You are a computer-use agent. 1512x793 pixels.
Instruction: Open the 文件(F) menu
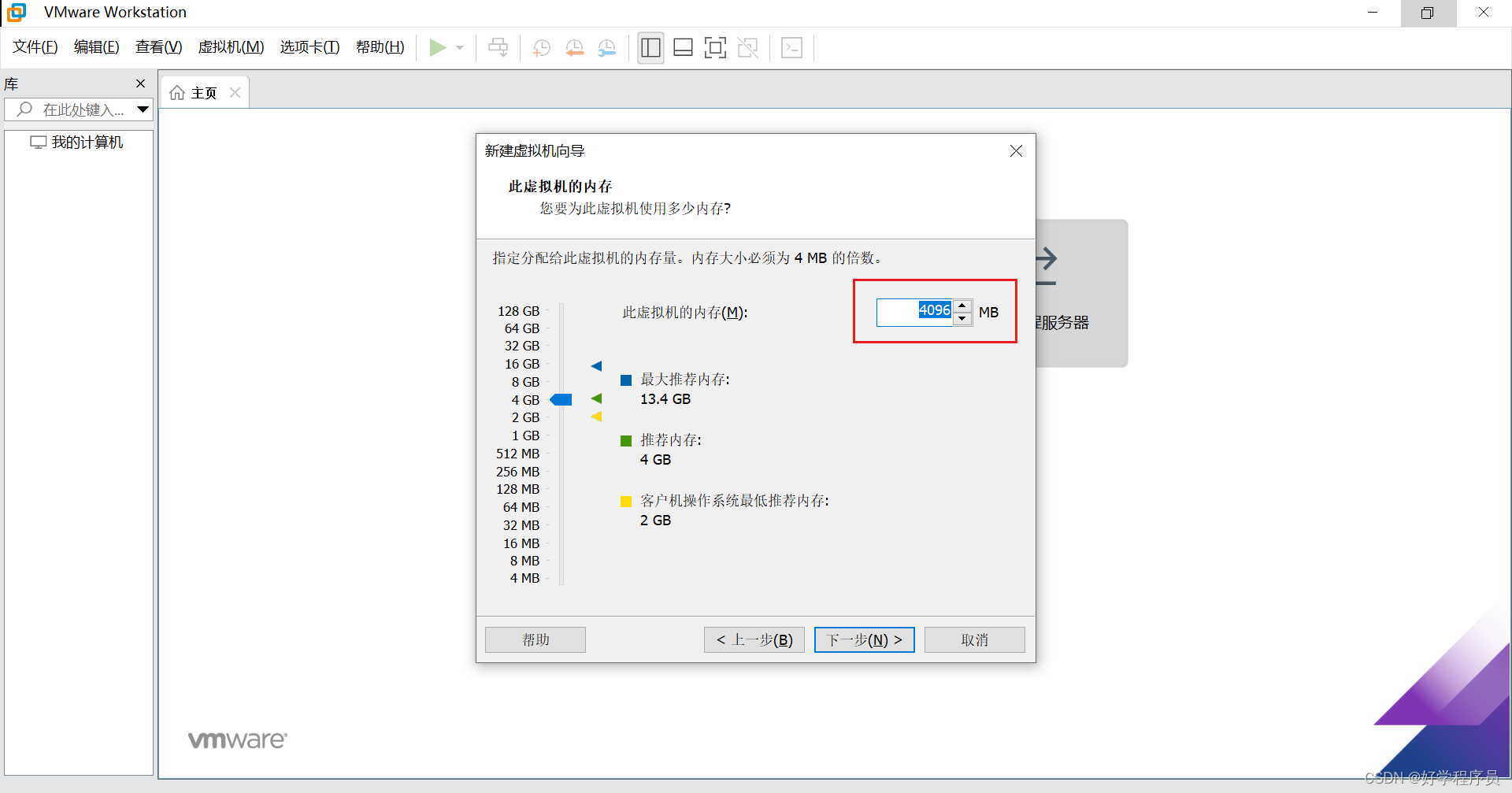(35, 47)
